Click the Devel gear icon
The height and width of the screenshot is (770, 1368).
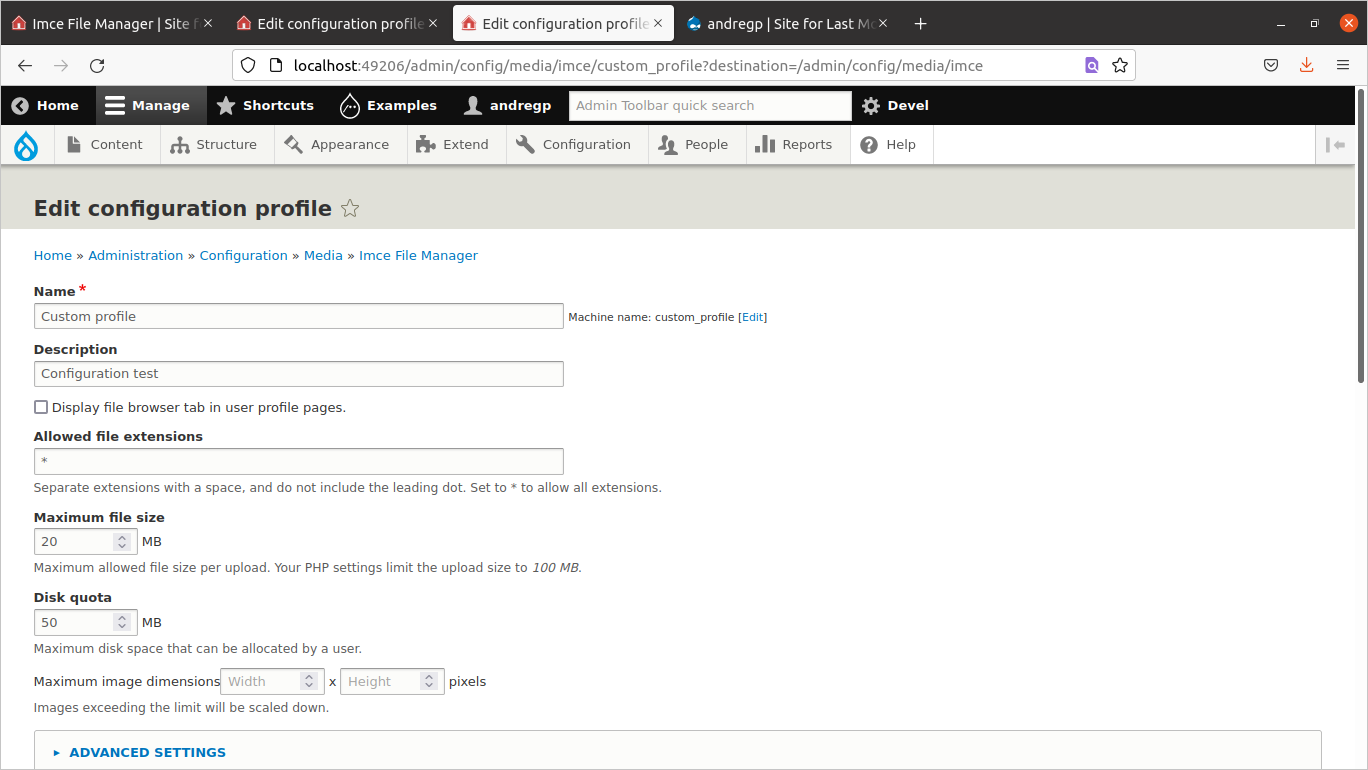(x=868, y=105)
